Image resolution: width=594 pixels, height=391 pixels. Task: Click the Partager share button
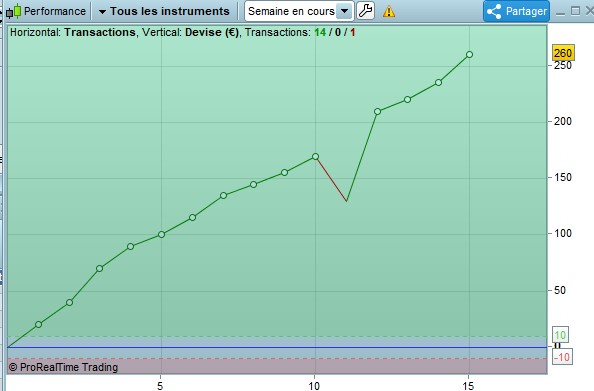(517, 11)
